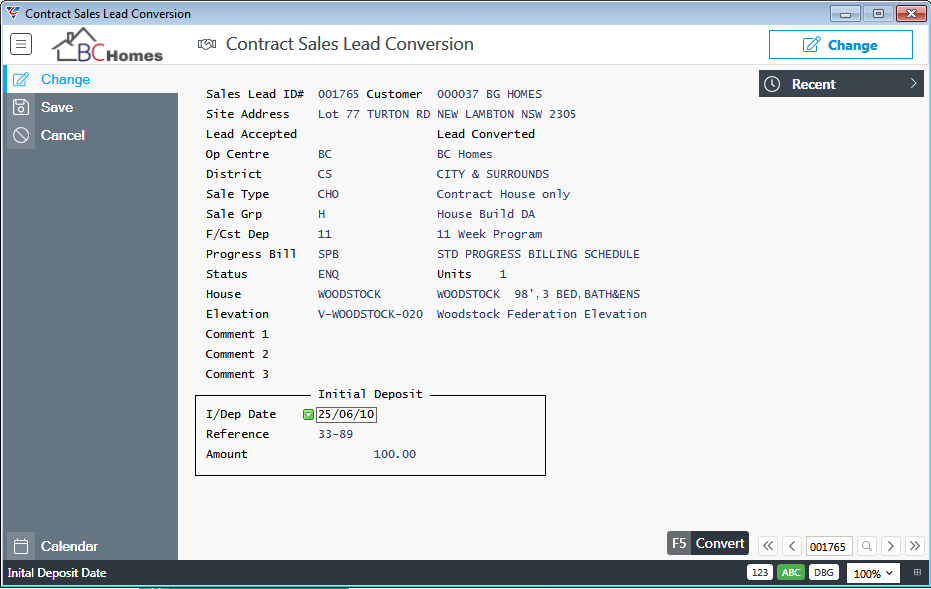
Task: Jump to the last record arrow
Action: click(x=915, y=546)
